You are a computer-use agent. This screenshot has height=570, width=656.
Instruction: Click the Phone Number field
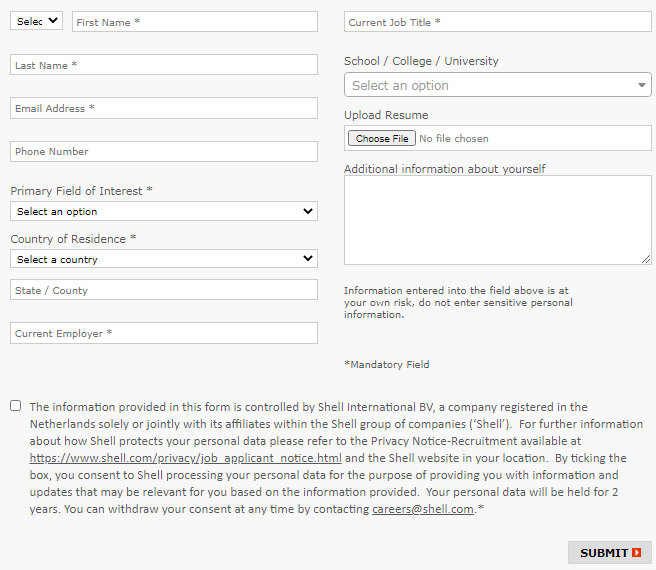(164, 151)
